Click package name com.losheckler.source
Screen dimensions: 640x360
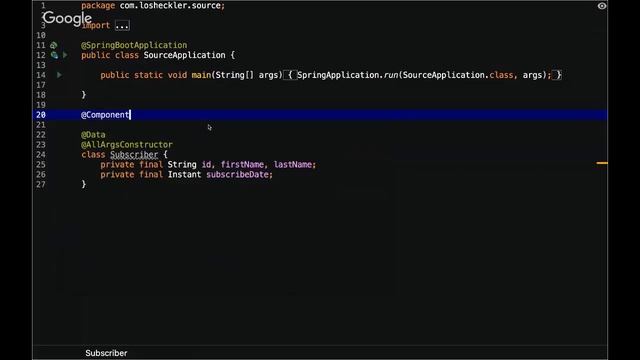pyautogui.click(x=170, y=6)
